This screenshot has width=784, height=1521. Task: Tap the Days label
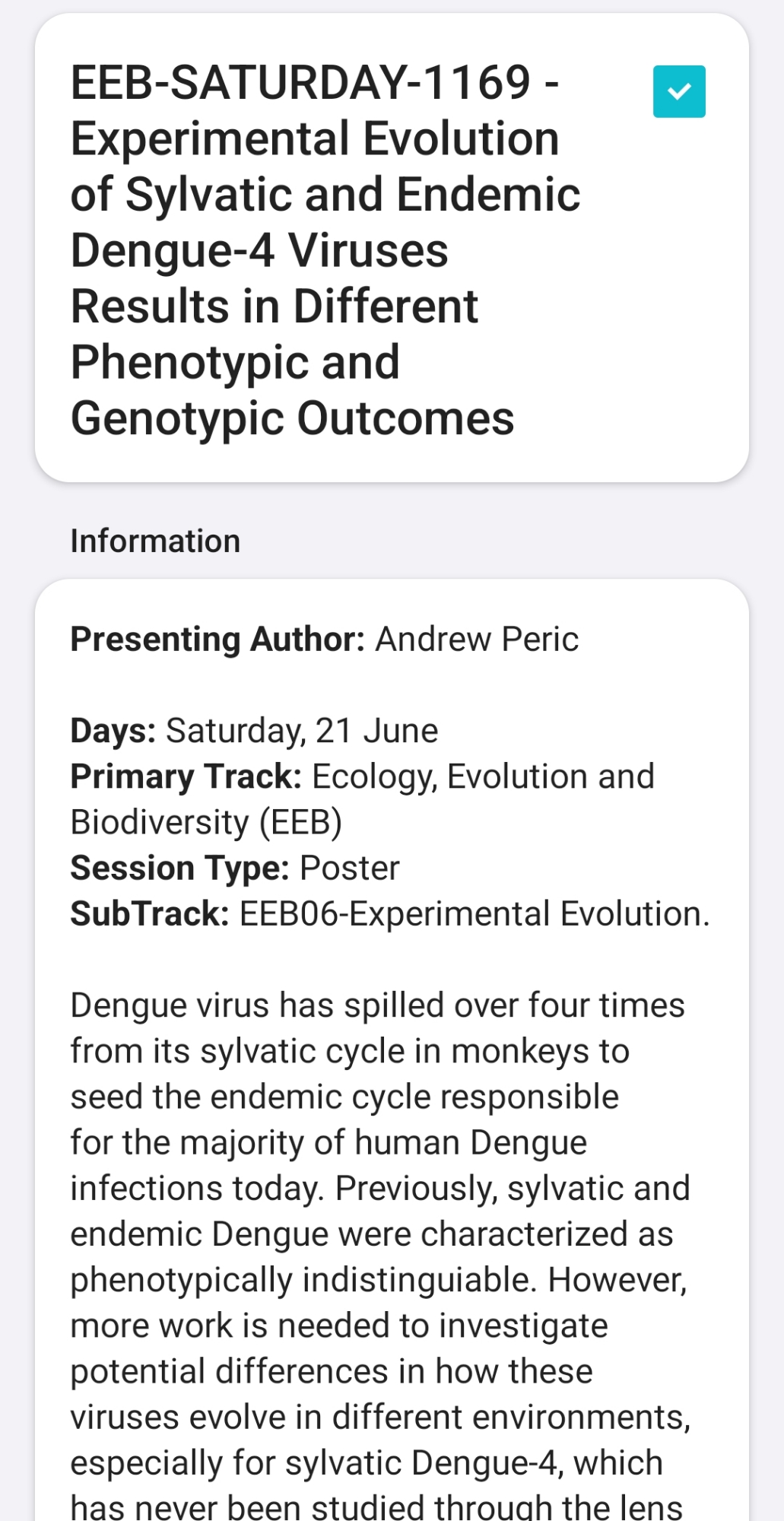click(113, 731)
